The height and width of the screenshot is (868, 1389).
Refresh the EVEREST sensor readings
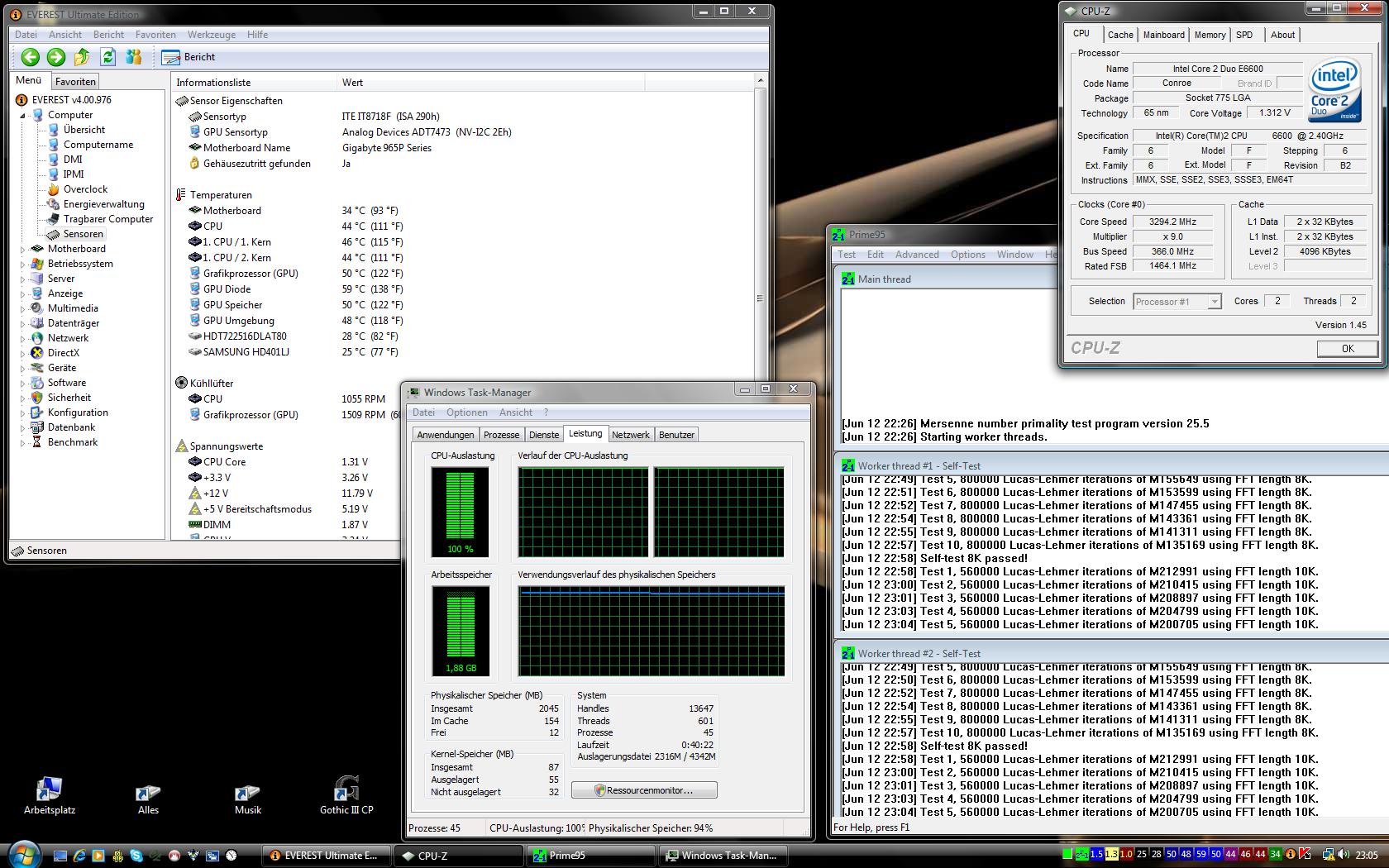(x=107, y=57)
